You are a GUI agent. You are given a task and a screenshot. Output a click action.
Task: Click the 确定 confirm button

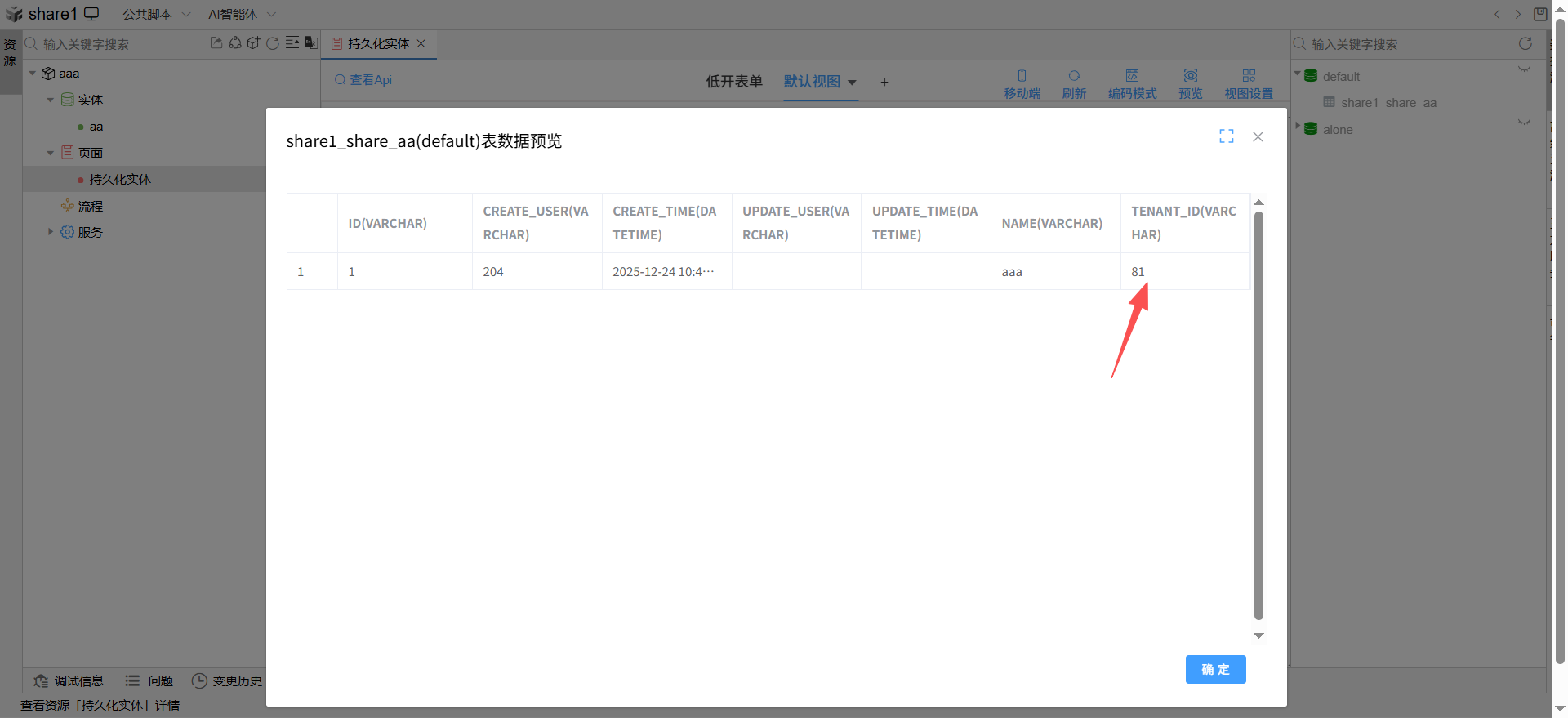pyautogui.click(x=1215, y=669)
